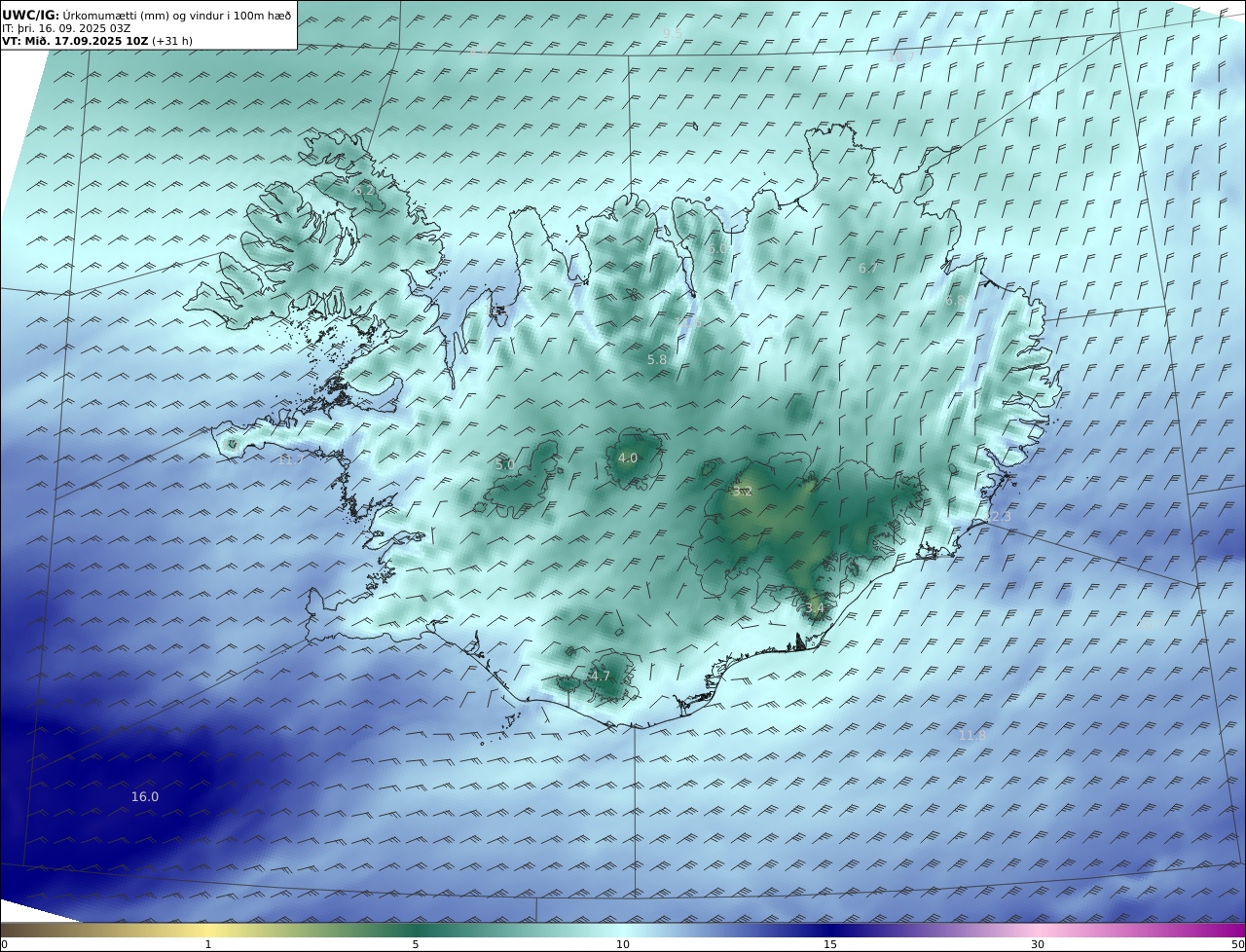Screen dimensions: 1246x952
Task: Click the 5 tick on the color scale
Action: tap(416, 944)
